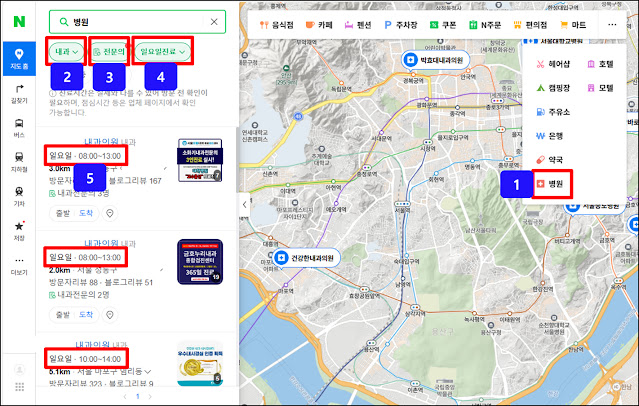
Task: Select the 버스 bus sidebar icon
Action: (x=19, y=128)
